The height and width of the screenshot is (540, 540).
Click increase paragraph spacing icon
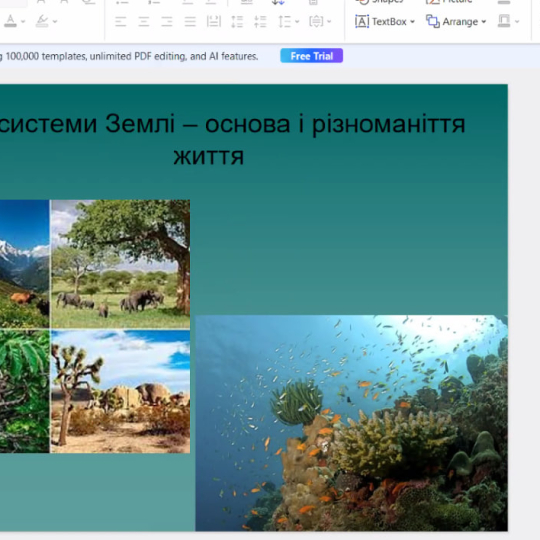(x=237, y=22)
